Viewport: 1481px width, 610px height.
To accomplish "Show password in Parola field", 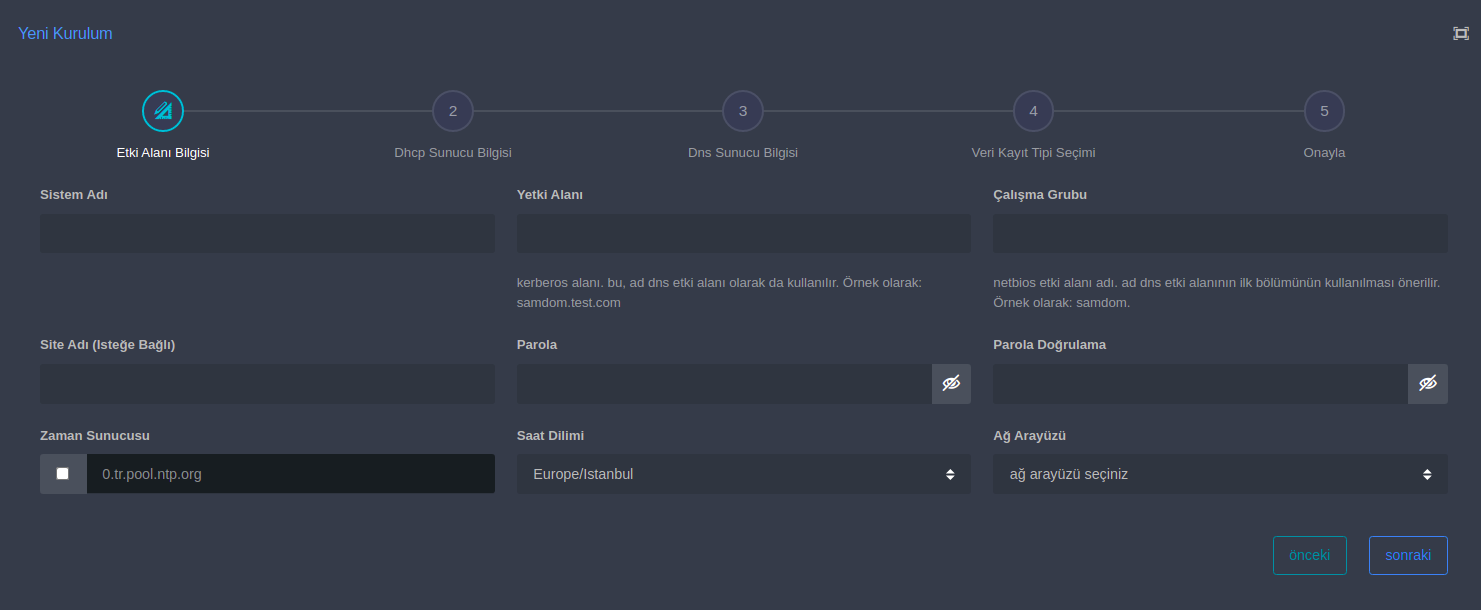I will [x=951, y=384].
